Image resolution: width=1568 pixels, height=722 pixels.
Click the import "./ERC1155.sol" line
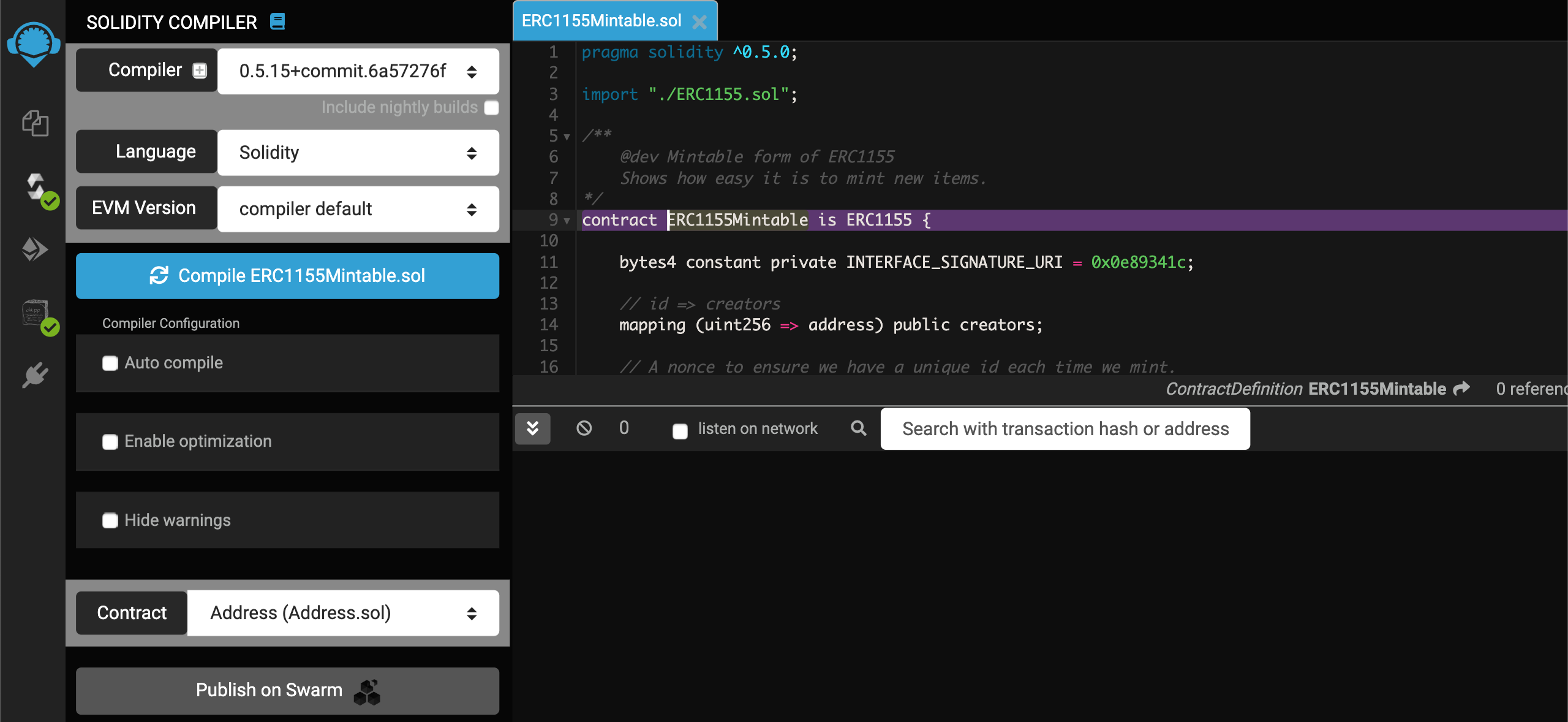[690, 94]
